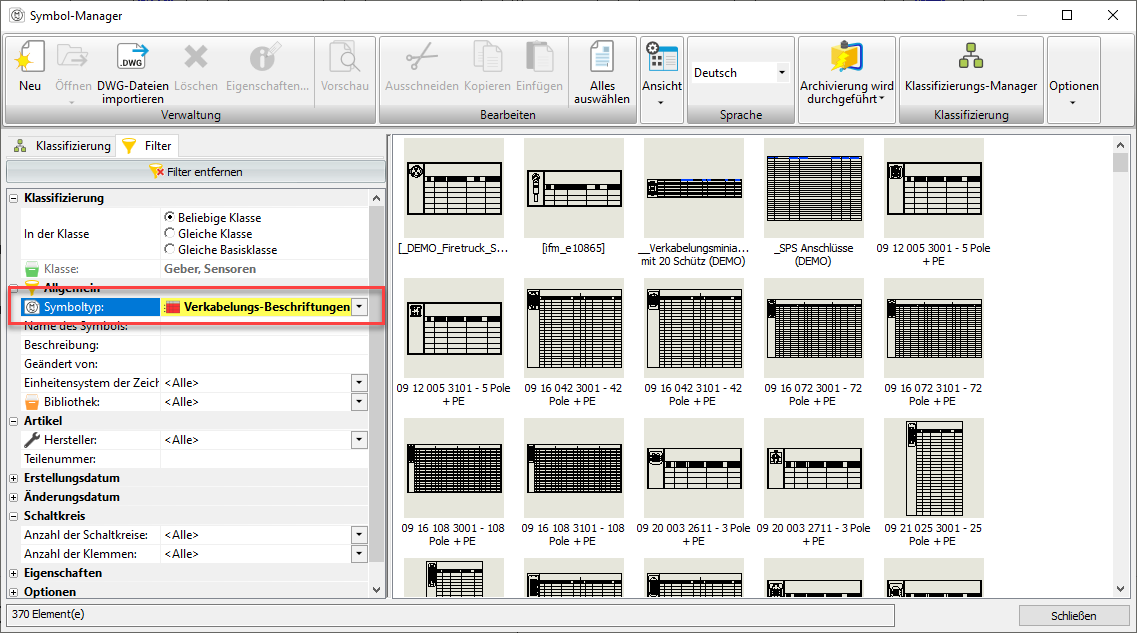The height and width of the screenshot is (633, 1137).
Task: Import DWG files via DWG-Dateien importieren
Action: click(132, 60)
